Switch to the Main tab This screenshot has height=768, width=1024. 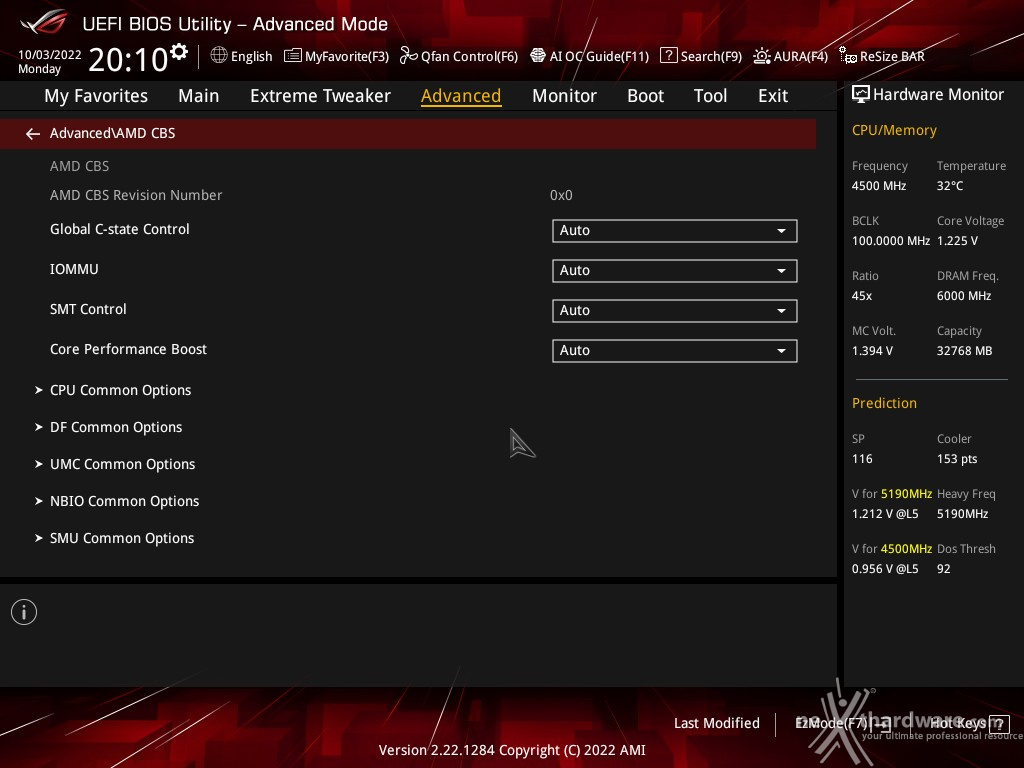click(199, 96)
